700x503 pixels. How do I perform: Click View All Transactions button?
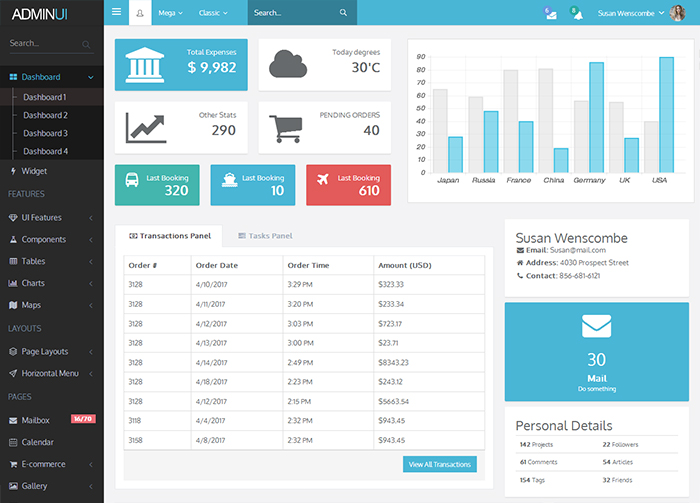(x=440, y=464)
